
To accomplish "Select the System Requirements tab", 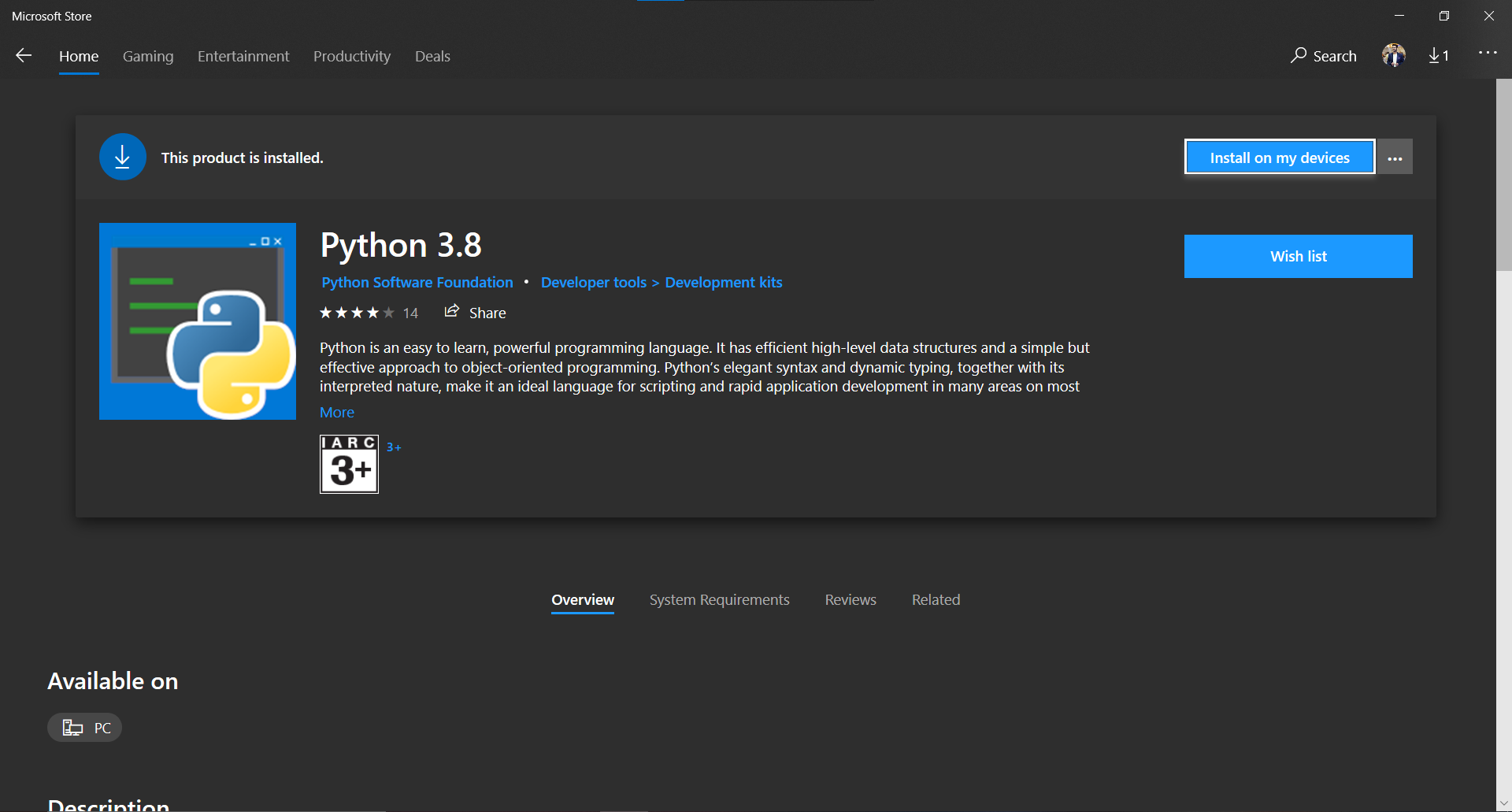I will coord(720,600).
